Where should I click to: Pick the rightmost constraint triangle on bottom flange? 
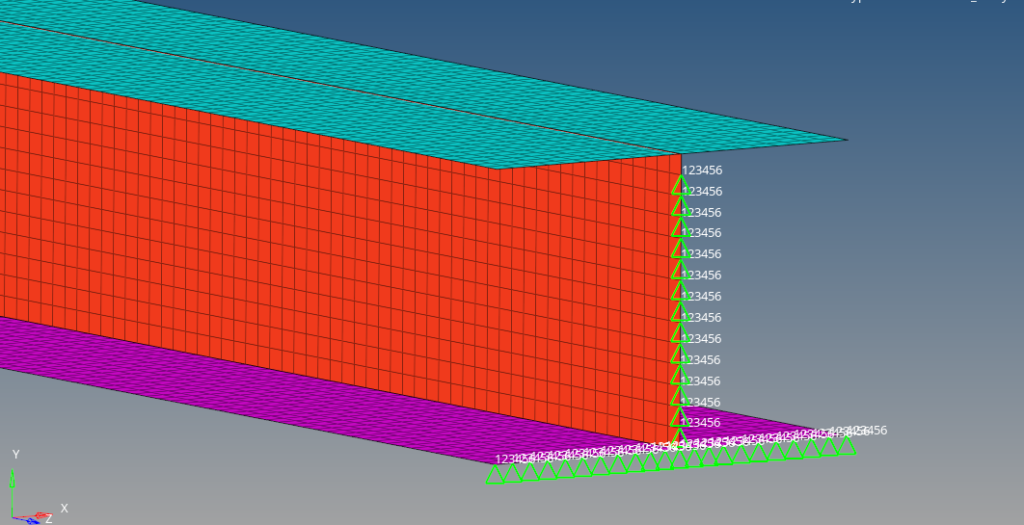pyautogui.click(x=846, y=445)
